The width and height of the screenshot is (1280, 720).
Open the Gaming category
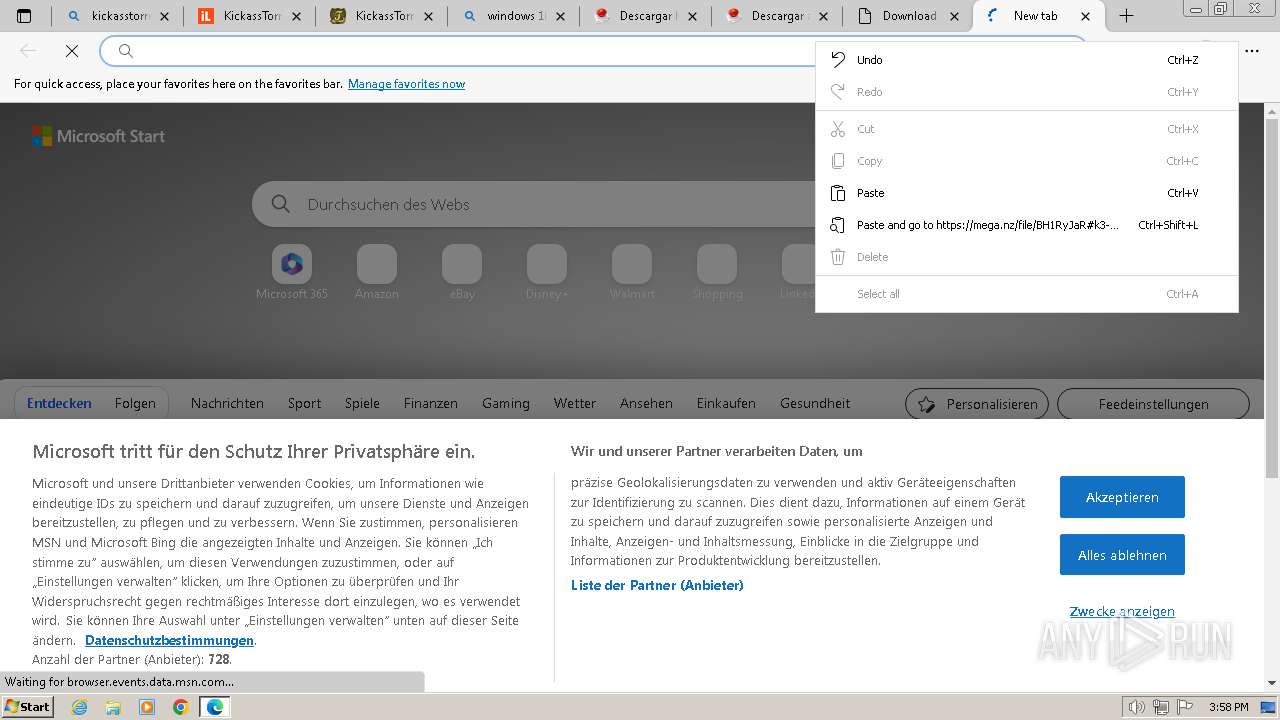click(x=505, y=403)
